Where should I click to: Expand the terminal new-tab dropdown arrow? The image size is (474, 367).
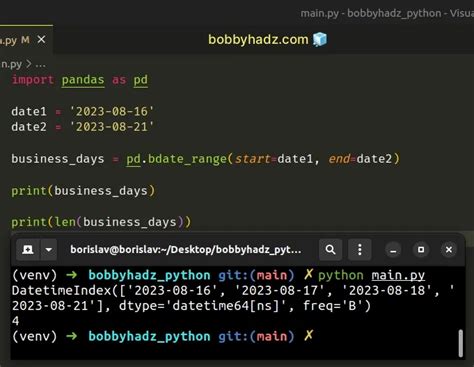coord(49,249)
